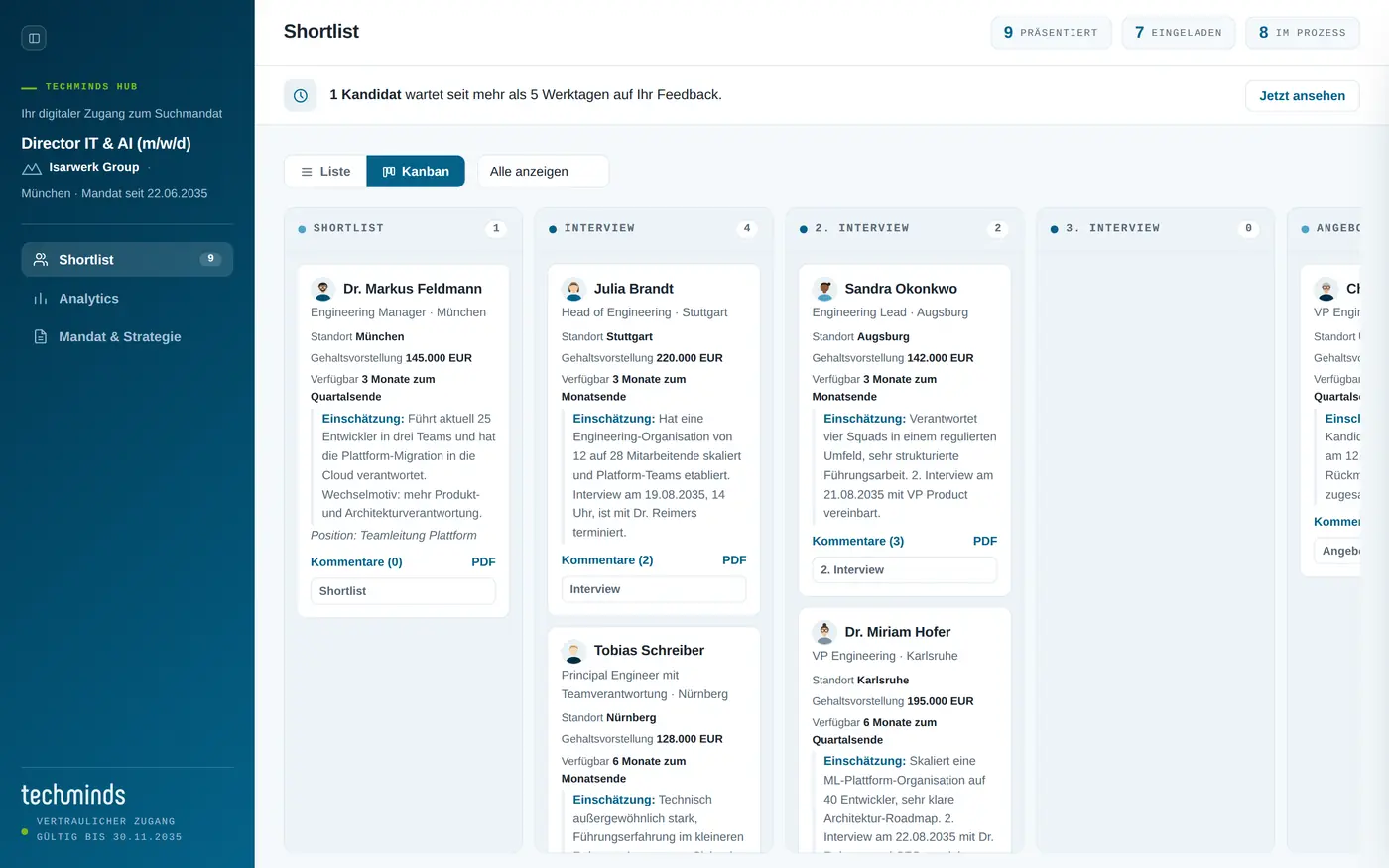Click the techminds logo in sidebar
This screenshot has height=868, width=1389.
pos(73,795)
